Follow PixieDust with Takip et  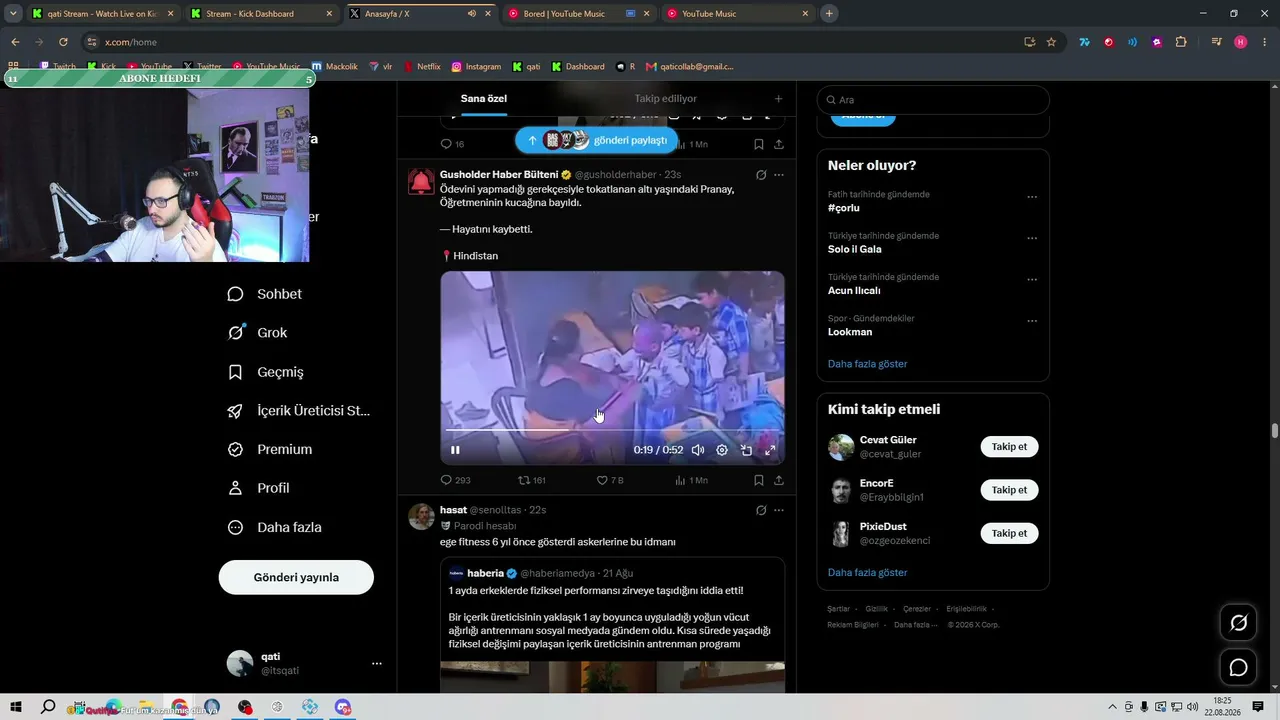1009,534
